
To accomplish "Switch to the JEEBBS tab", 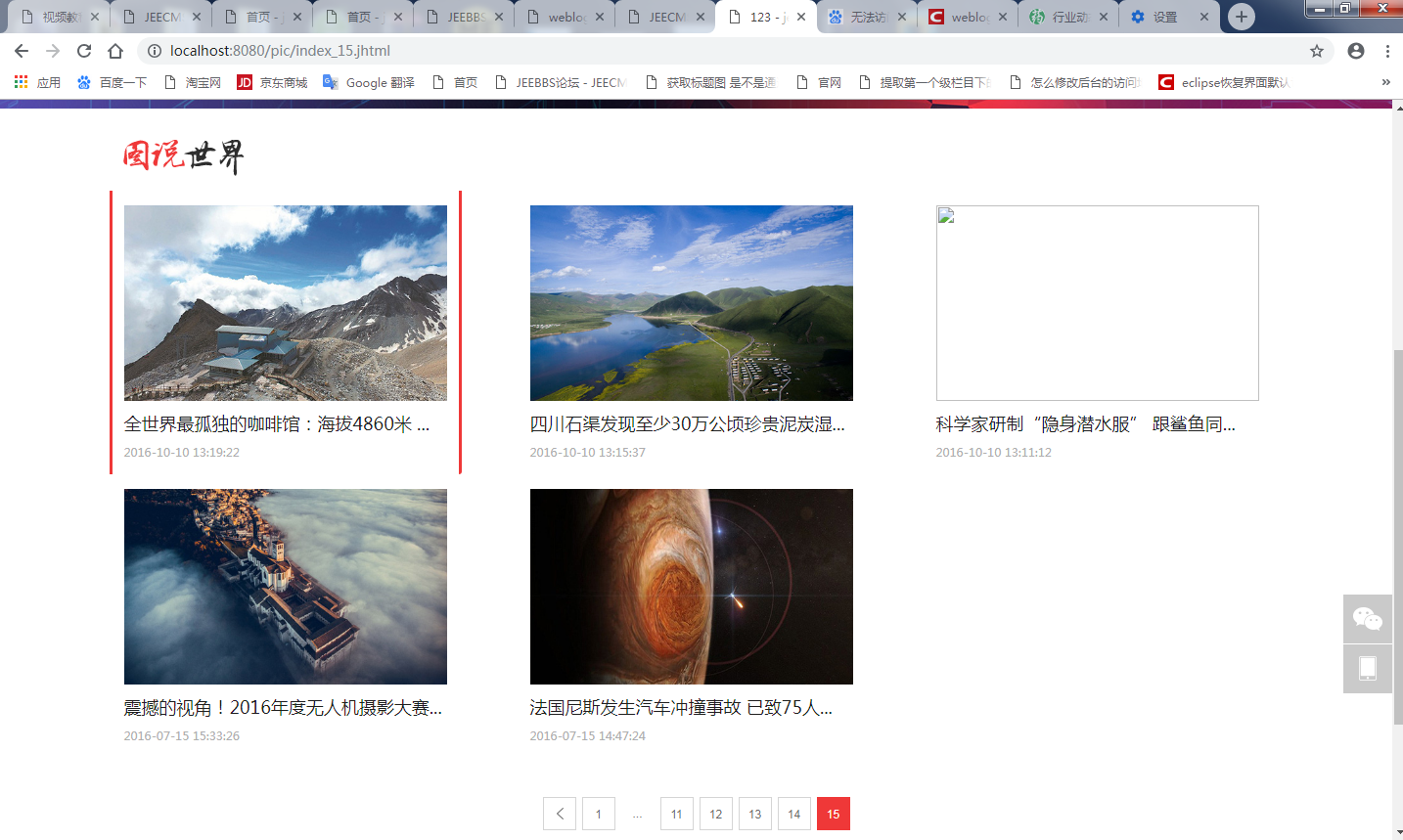I will click(465, 18).
